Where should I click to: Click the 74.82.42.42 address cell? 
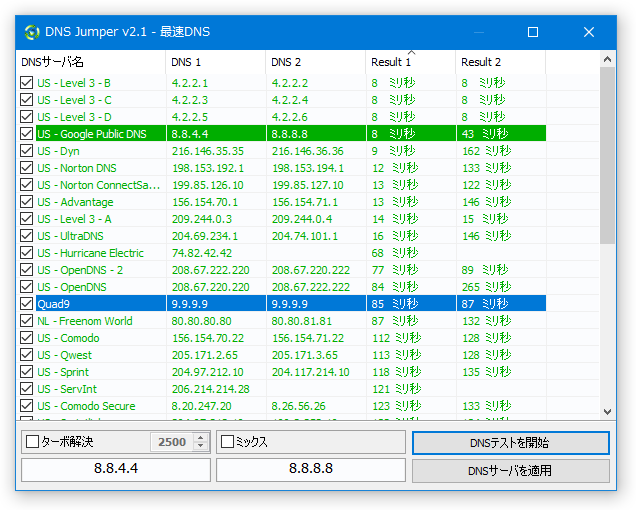pos(202,253)
